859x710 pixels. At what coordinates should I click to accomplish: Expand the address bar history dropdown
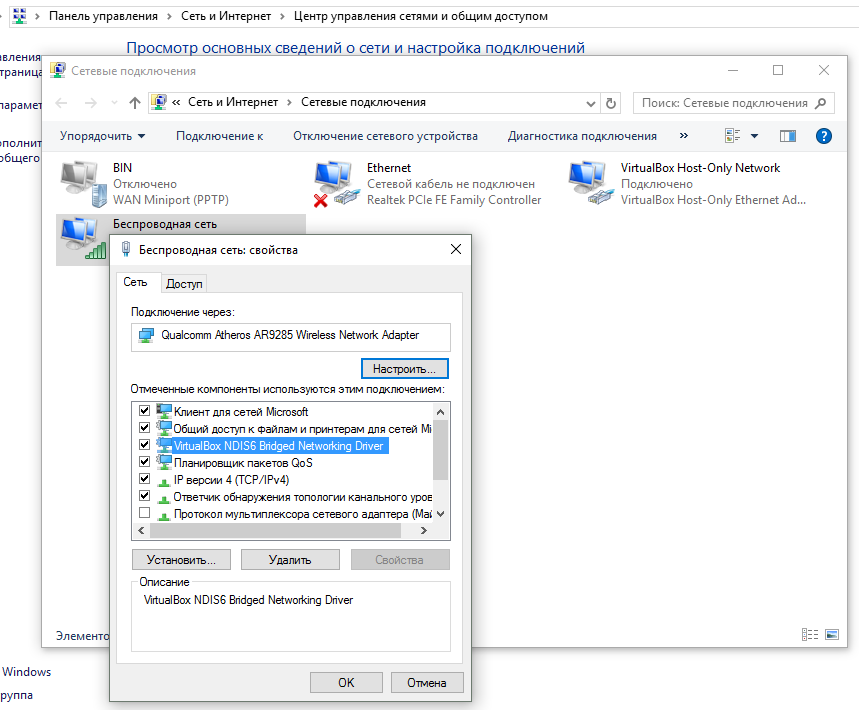point(591,103)
